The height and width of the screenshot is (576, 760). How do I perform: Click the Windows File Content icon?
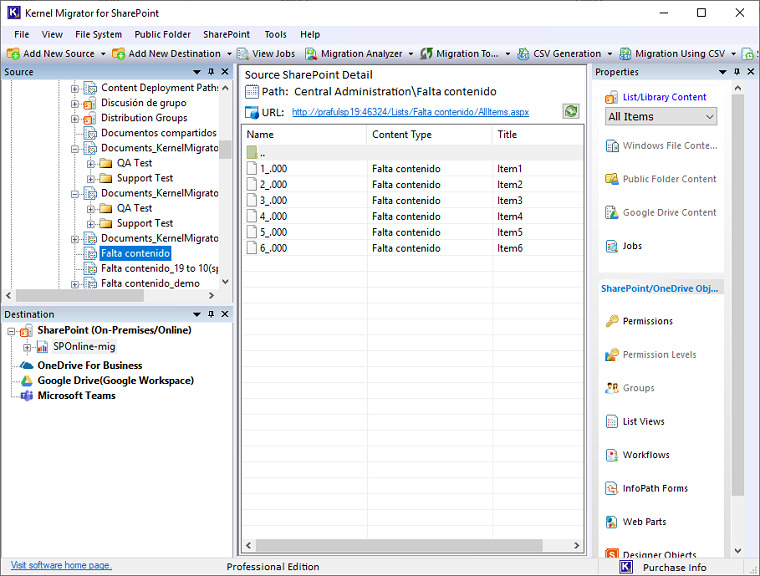612,145
